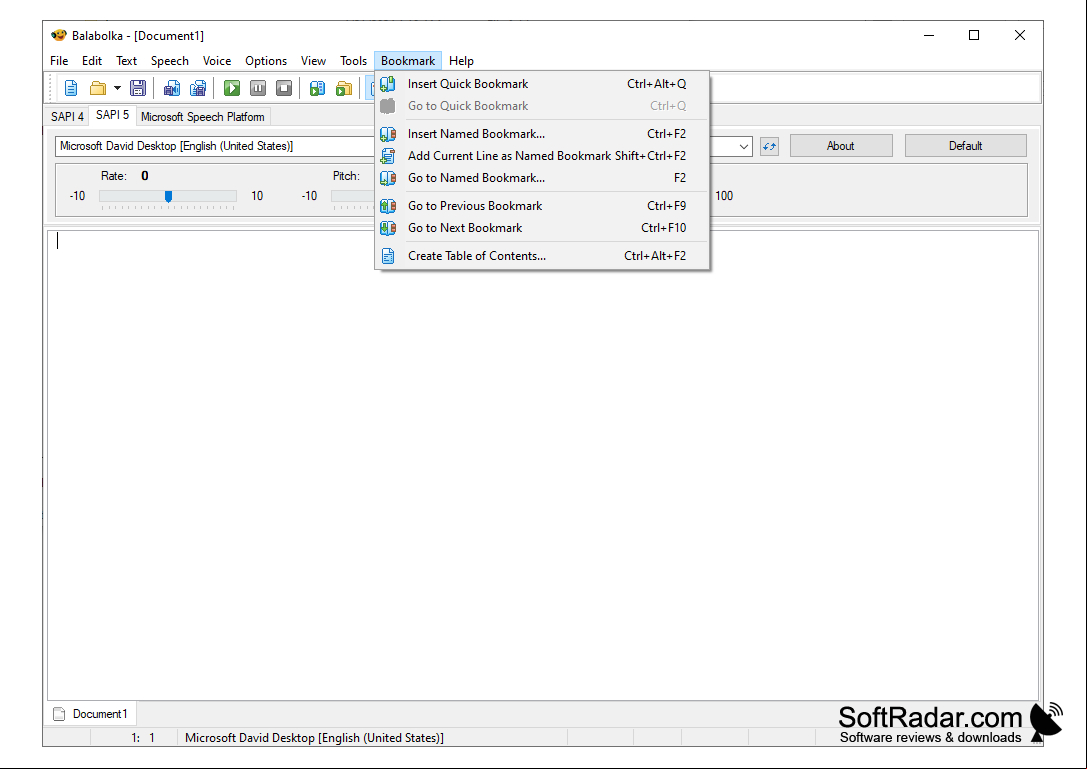Open the Text menu
The width and height of the screenshot is (1087, 769).
(x=126, y=61)
